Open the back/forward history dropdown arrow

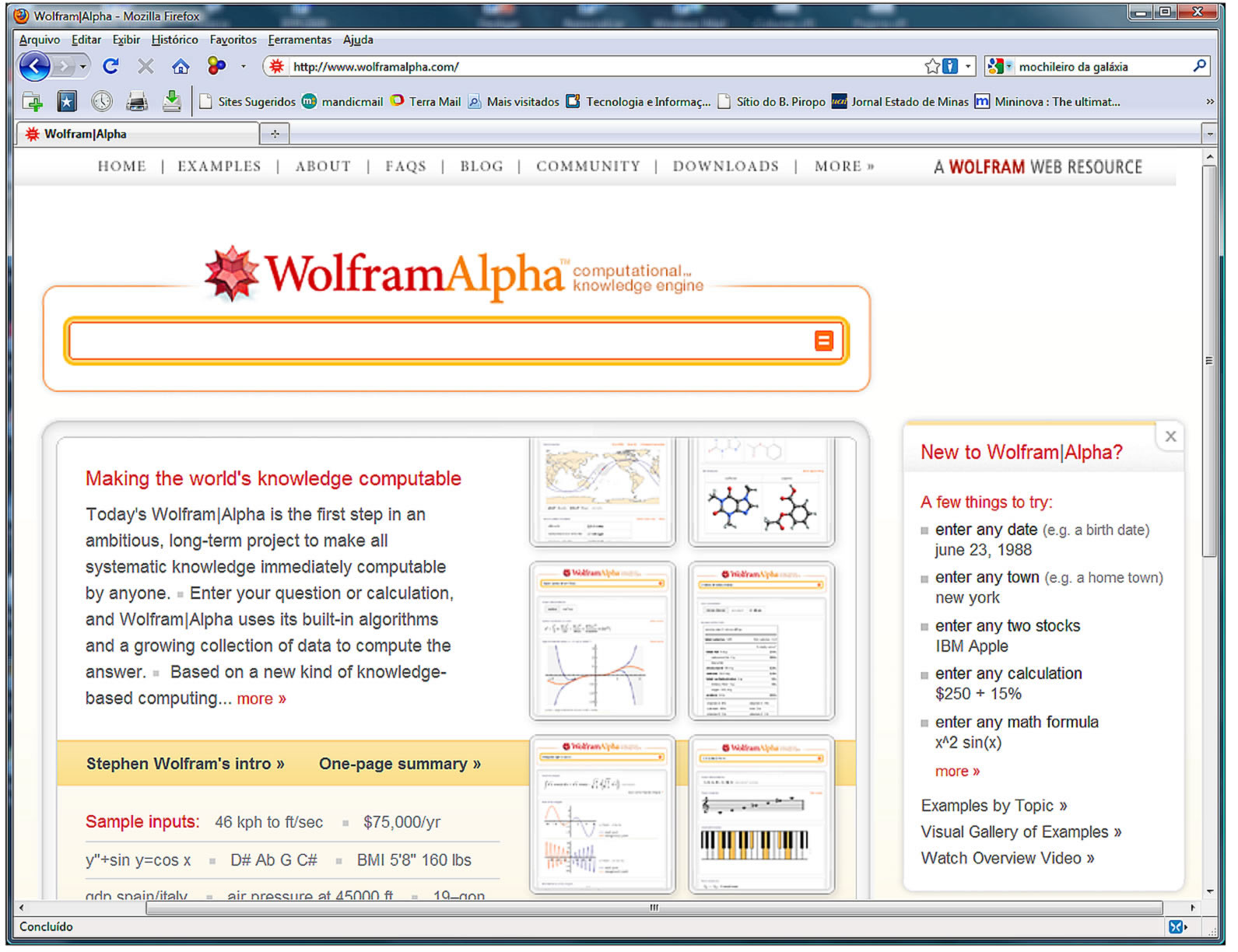pos(82,67)
